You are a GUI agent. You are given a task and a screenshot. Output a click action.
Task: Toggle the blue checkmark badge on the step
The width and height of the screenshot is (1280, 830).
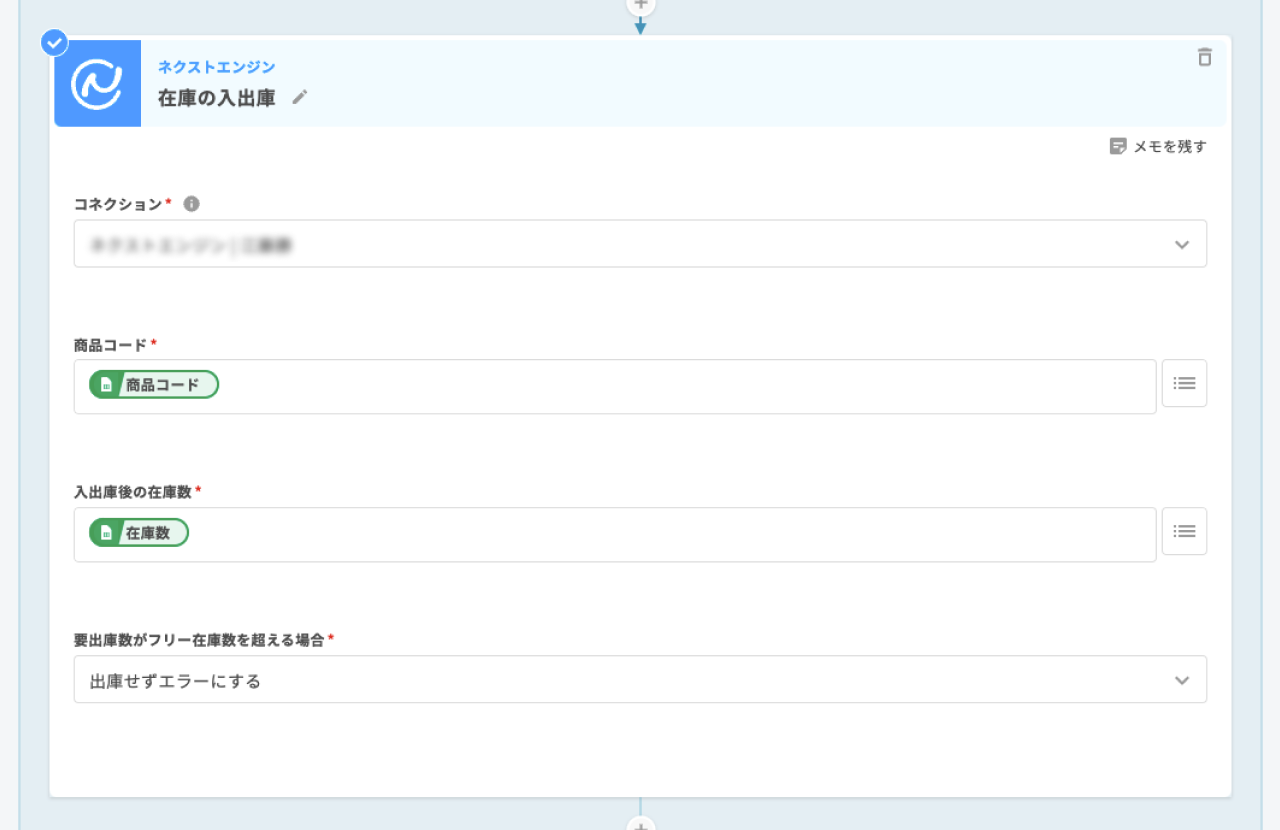click(54, 43)
